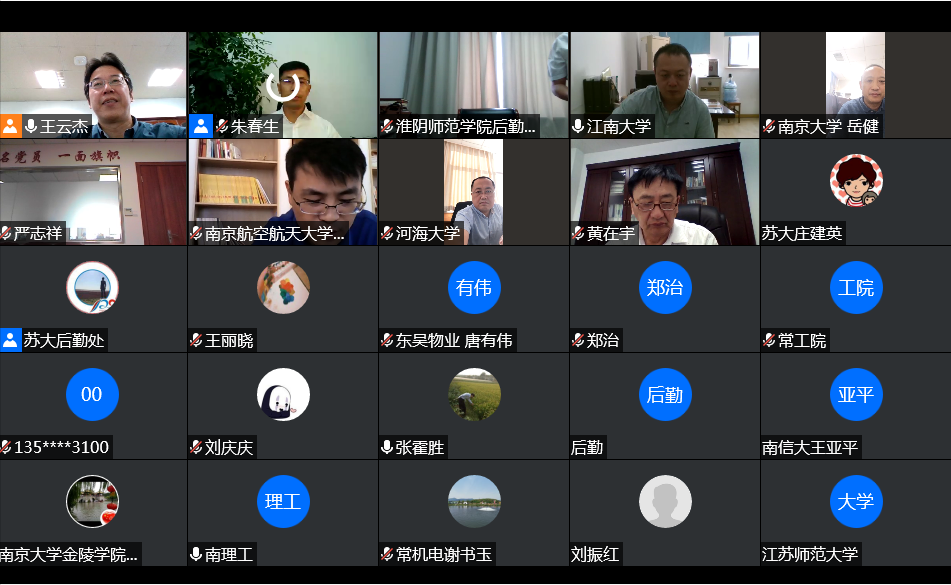The image size is (951, 585).
Task: Click the muted mic icon beside 郑治's name
Action: tap(578, 340)
